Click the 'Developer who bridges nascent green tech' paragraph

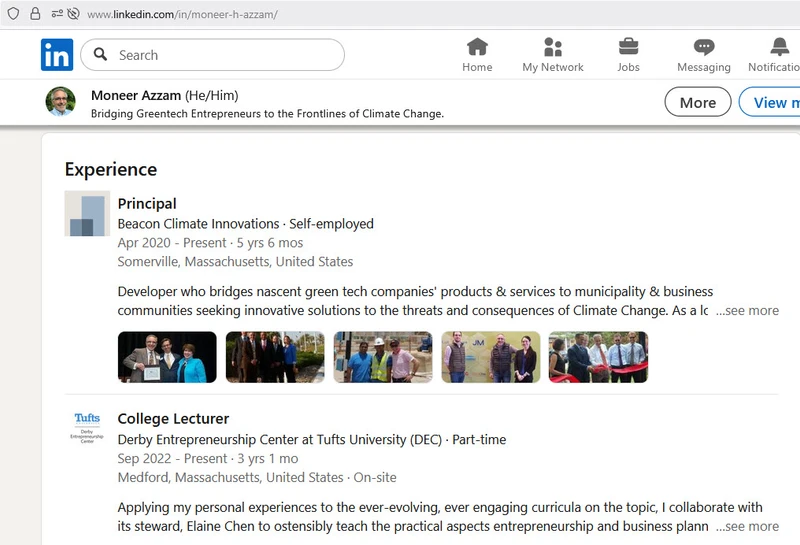pyautogui.click(x=415, y=301)
